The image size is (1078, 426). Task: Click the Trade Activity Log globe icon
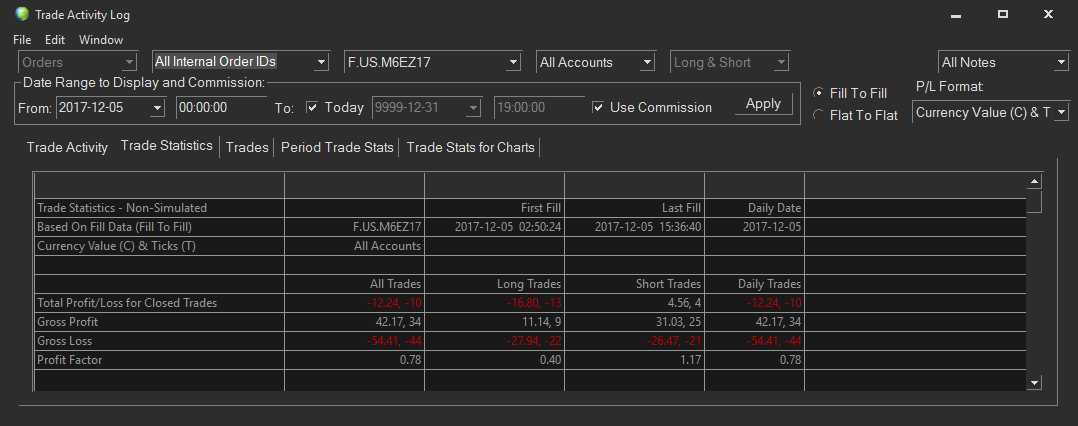click(22, 14)
